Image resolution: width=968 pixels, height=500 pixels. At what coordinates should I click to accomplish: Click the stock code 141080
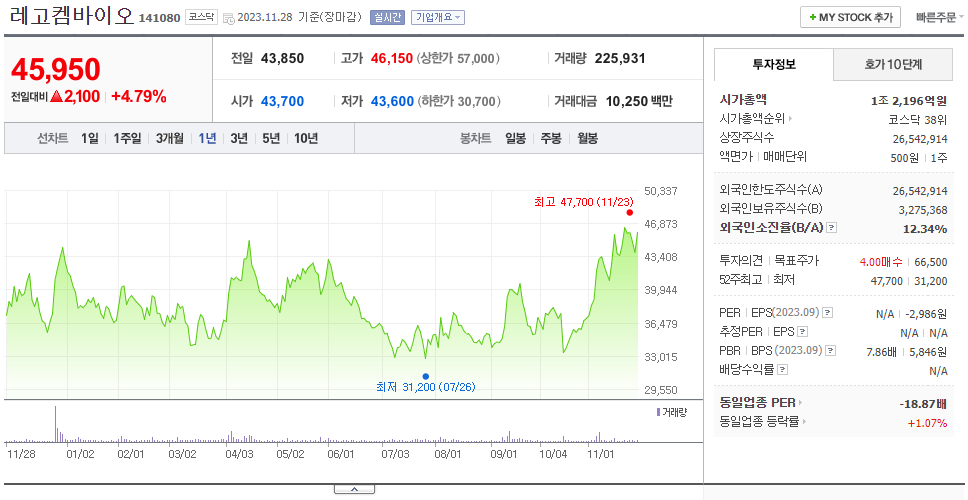click(x=159, y=19)
